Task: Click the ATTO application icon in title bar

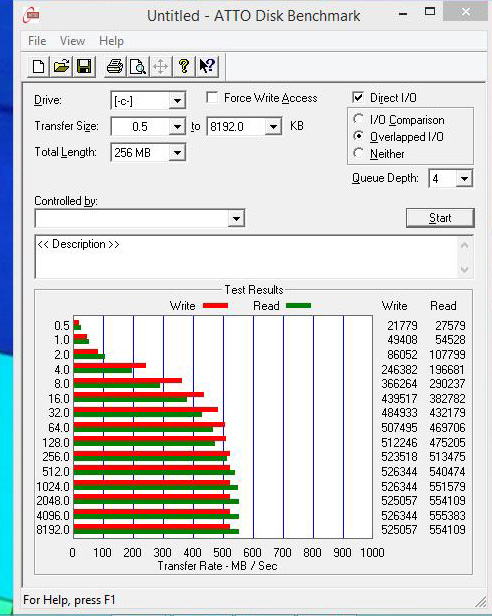Action: pos(31,15)
